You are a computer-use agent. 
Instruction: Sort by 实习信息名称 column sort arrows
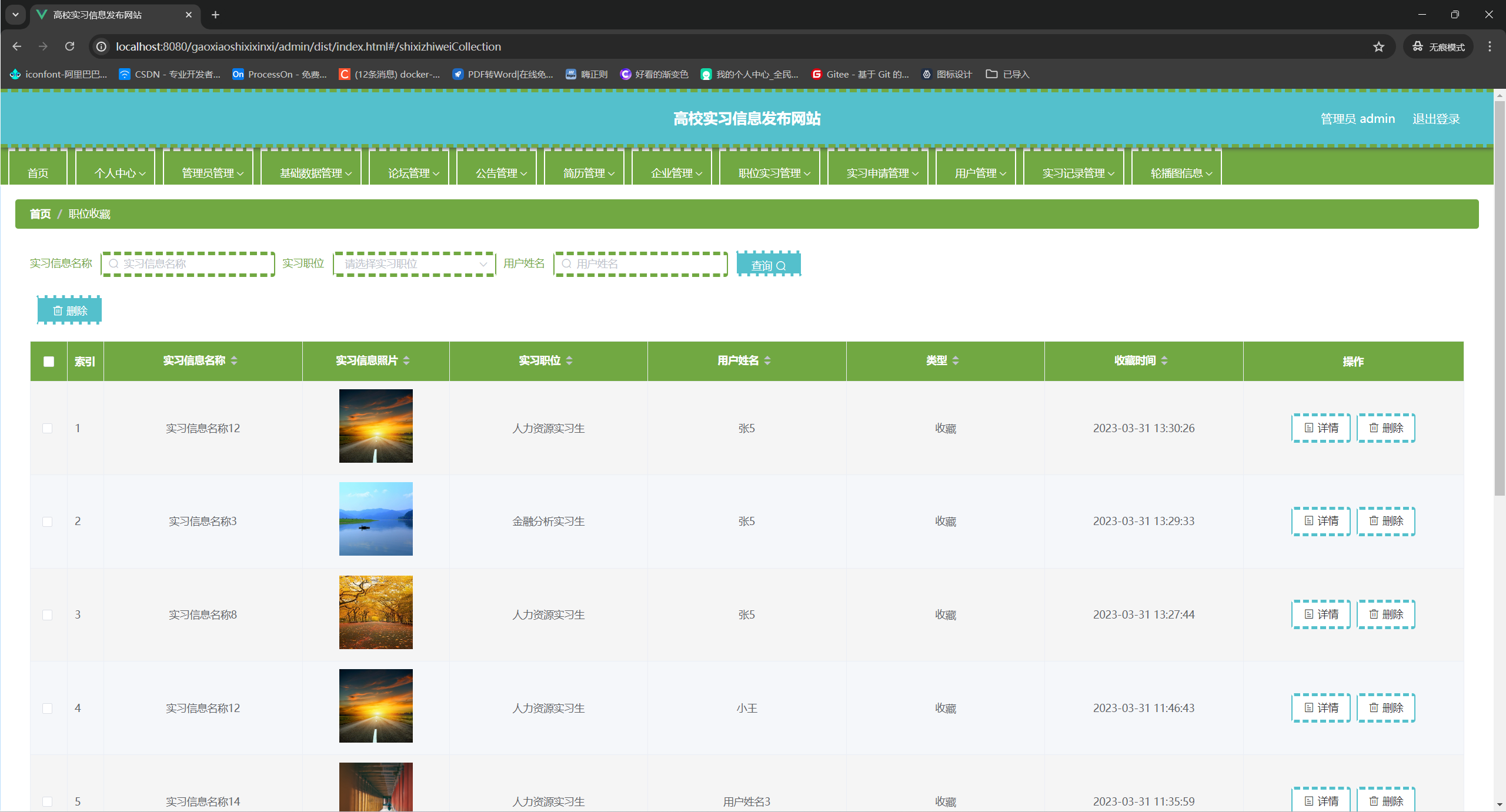(234, 360)
